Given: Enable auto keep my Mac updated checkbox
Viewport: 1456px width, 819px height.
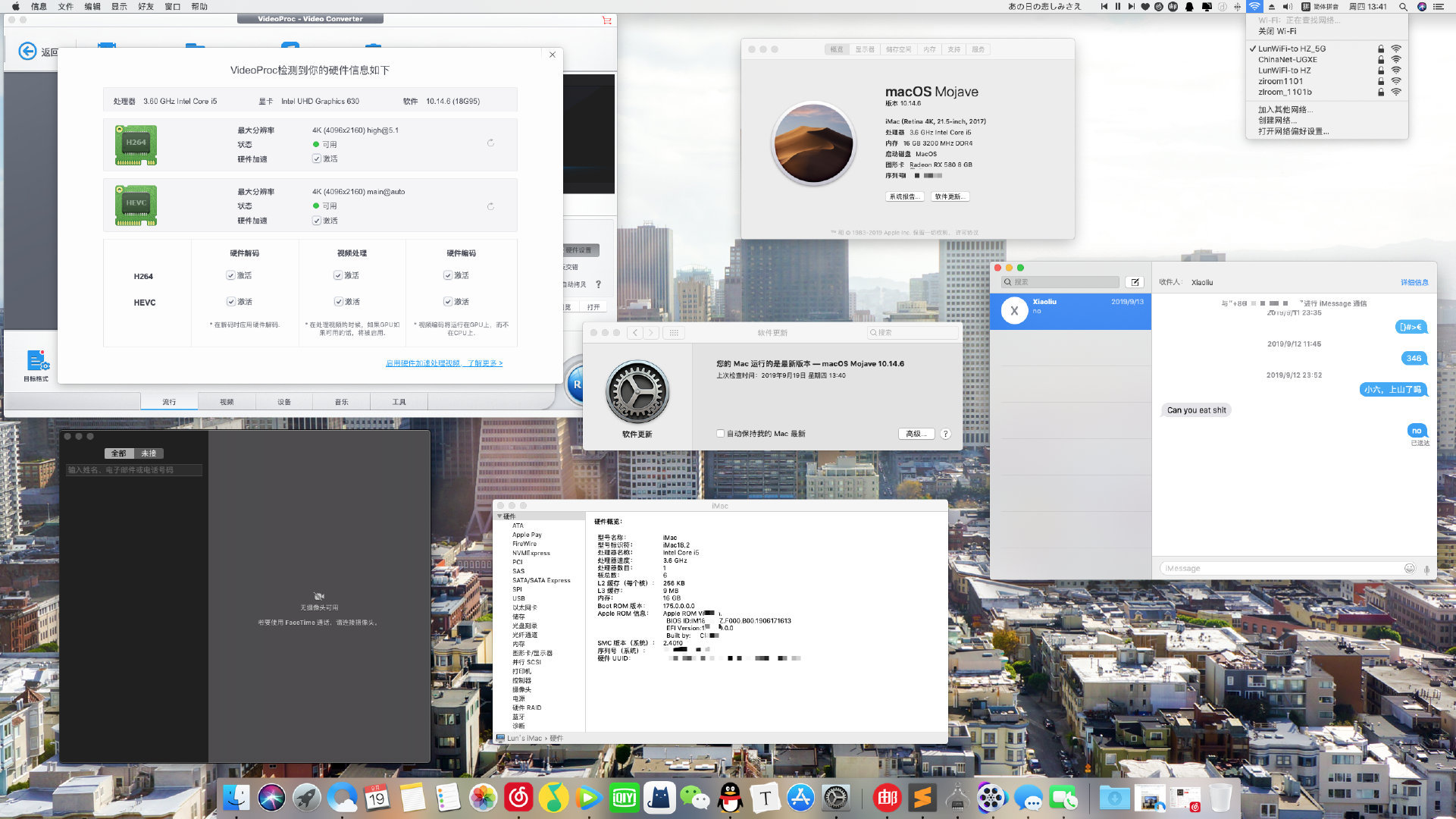Looking at the screenshot, I should coord(720,434).
